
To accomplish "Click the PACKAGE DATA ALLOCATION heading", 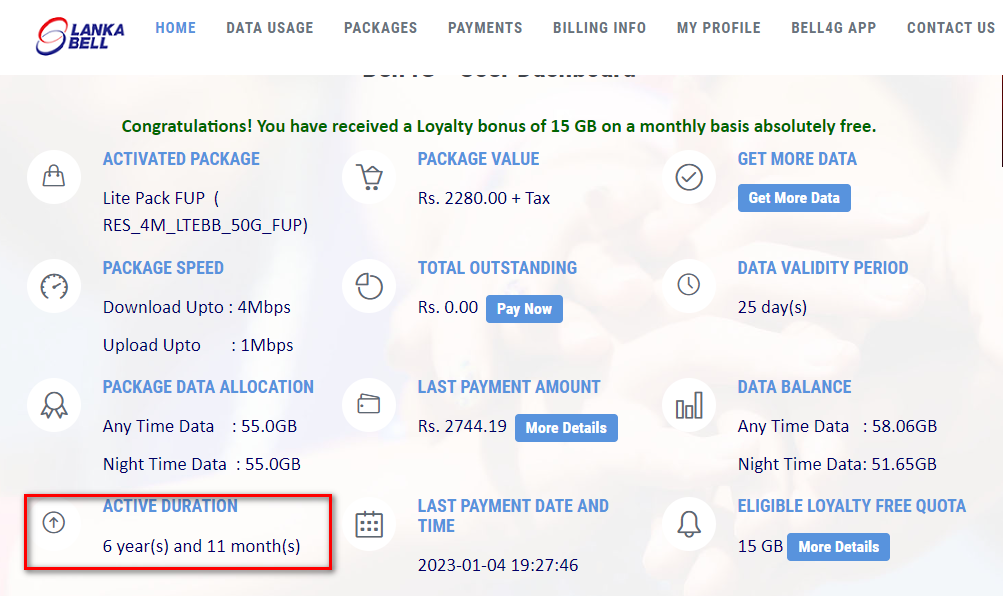I will pos(209,387).
